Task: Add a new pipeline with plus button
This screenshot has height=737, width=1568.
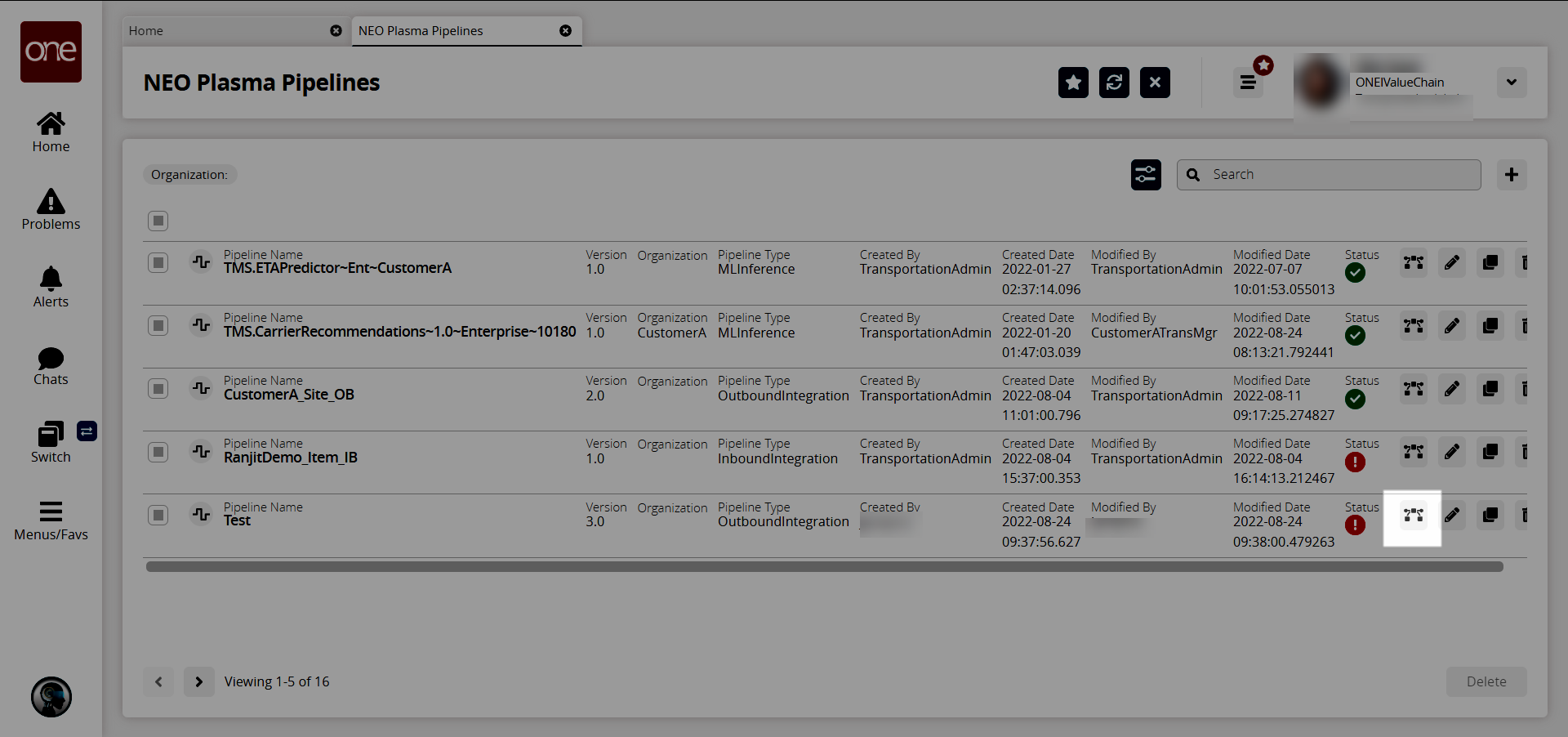Action: click(x=1512, y=175)
